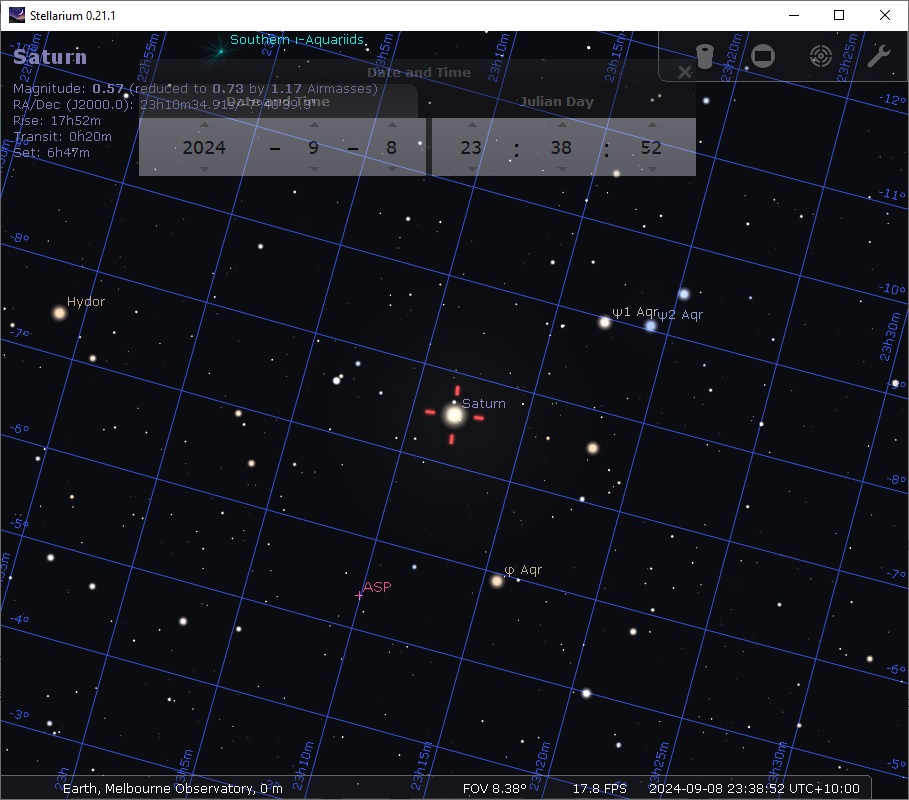
Task: Click the Saturn label next to the planet
Action: click(x=483, y=403)
